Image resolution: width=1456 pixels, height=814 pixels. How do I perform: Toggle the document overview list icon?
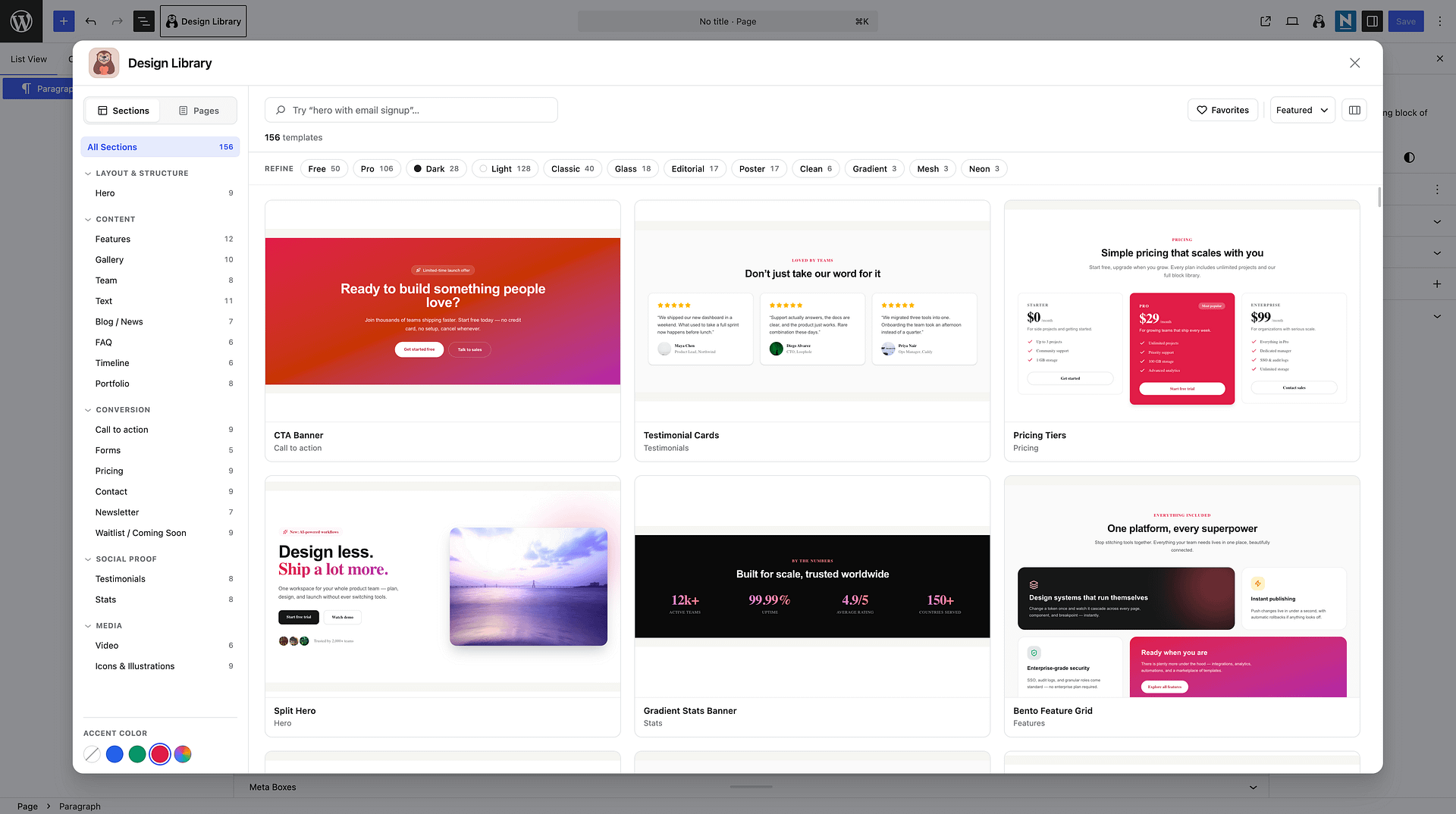coord(143,21)
